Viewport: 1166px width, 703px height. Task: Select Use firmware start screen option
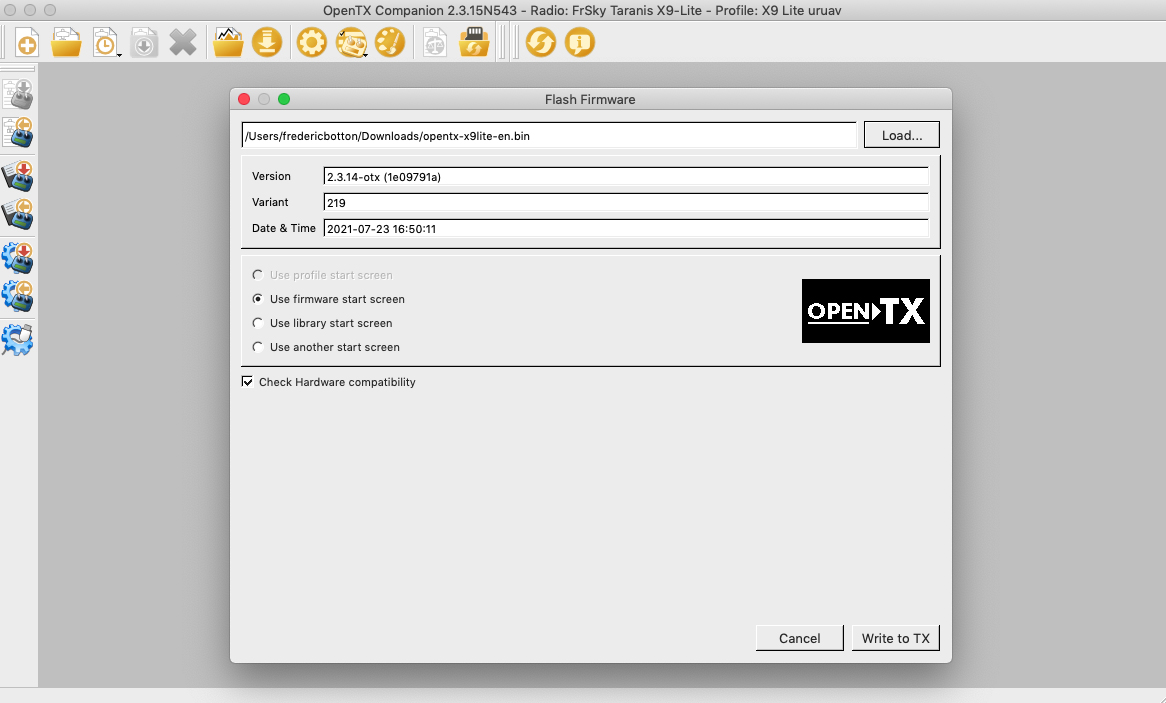pos(329,299)
